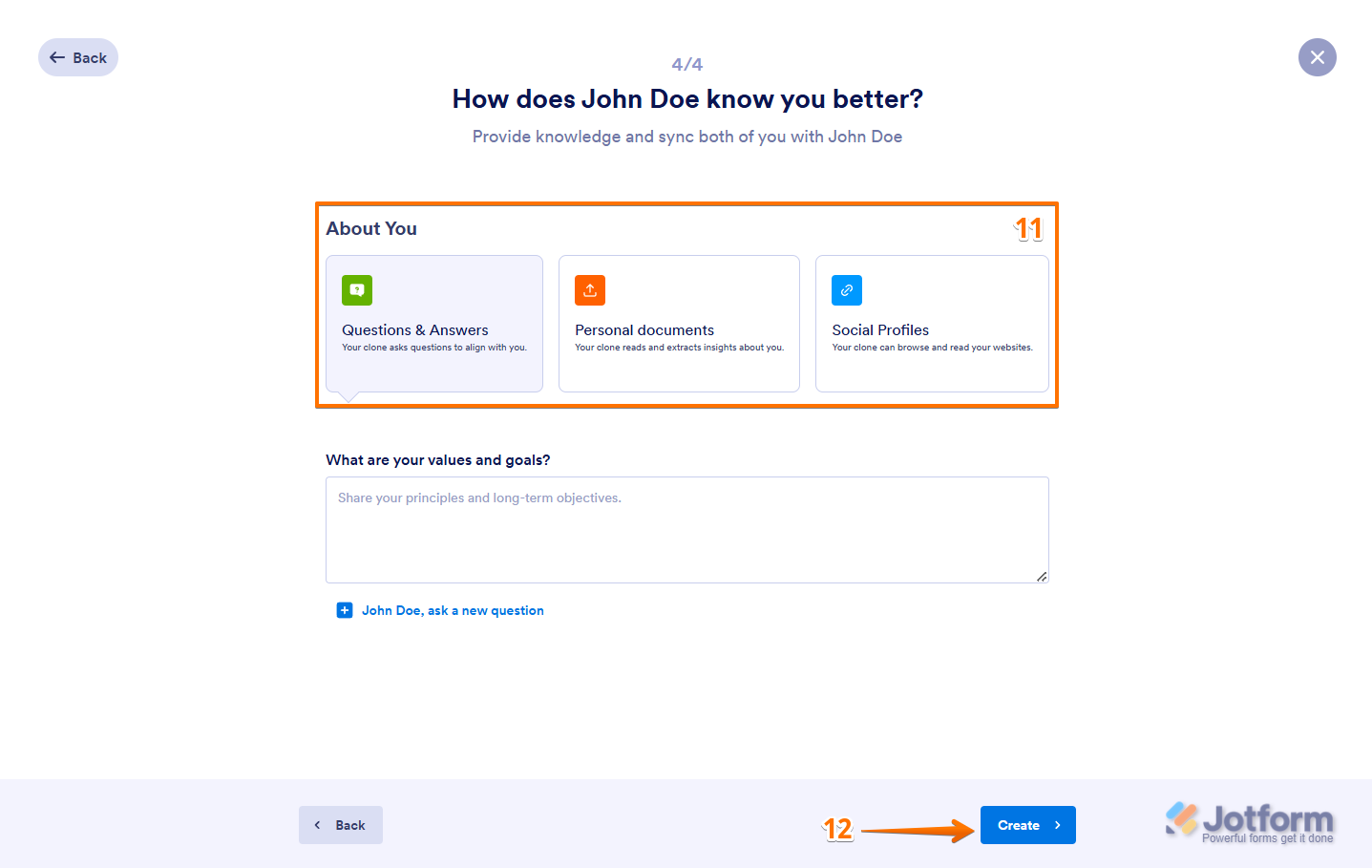Focus the values and goals text area
1372x868 pixels.
[687, 530]
